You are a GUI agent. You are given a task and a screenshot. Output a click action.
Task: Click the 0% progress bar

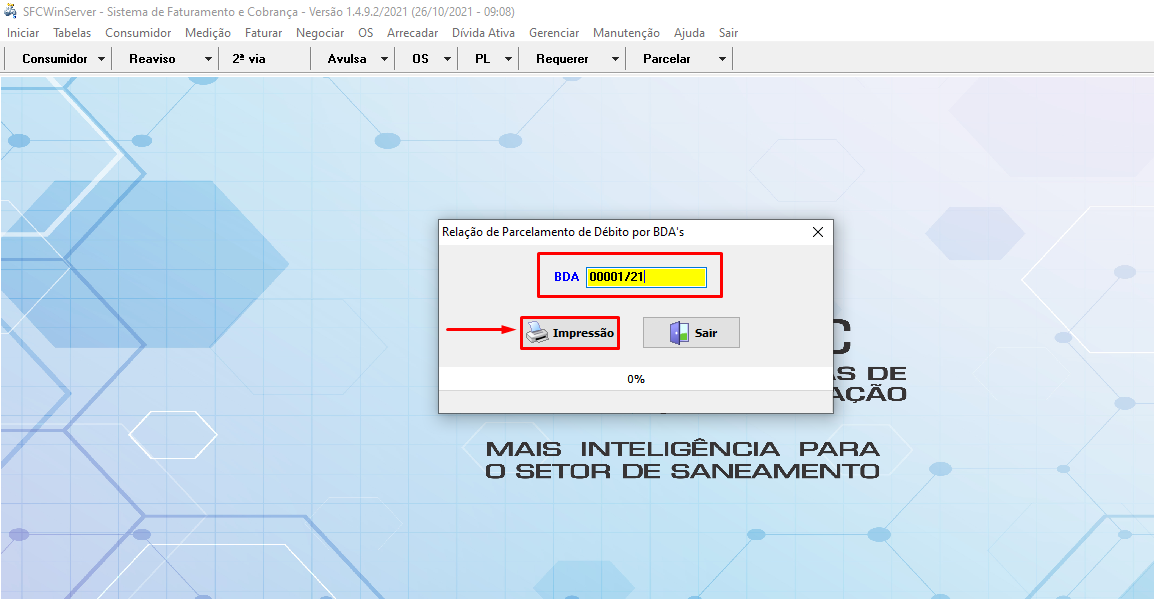click(x=636, y=378)
